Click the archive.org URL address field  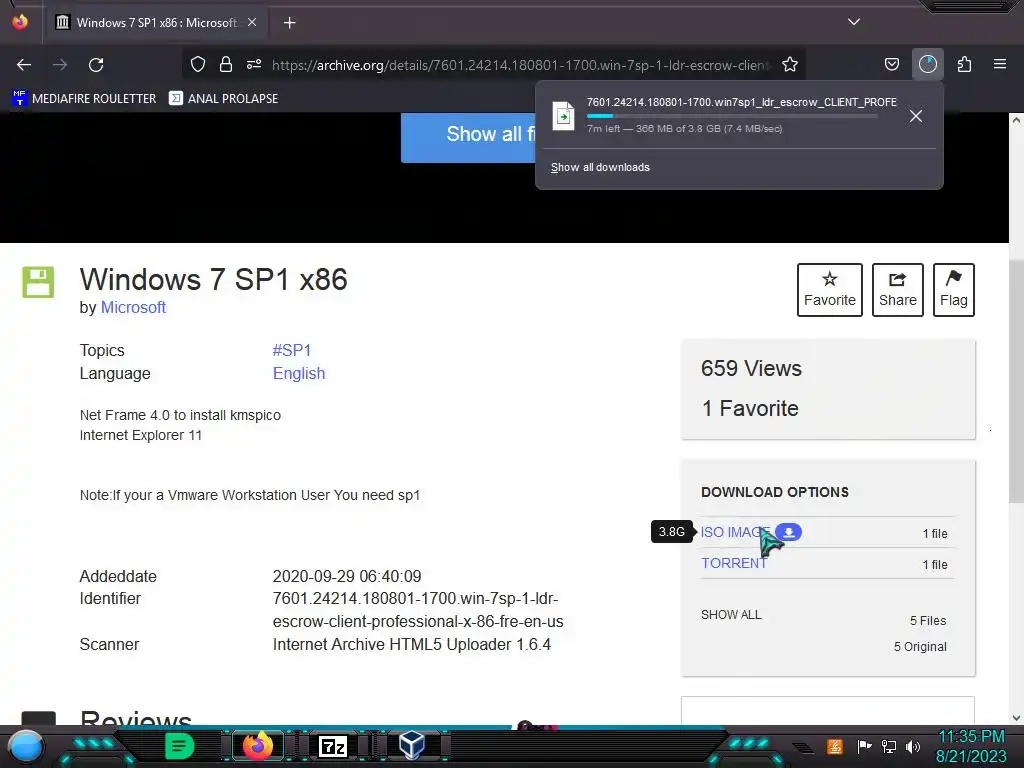coord(521,65)
